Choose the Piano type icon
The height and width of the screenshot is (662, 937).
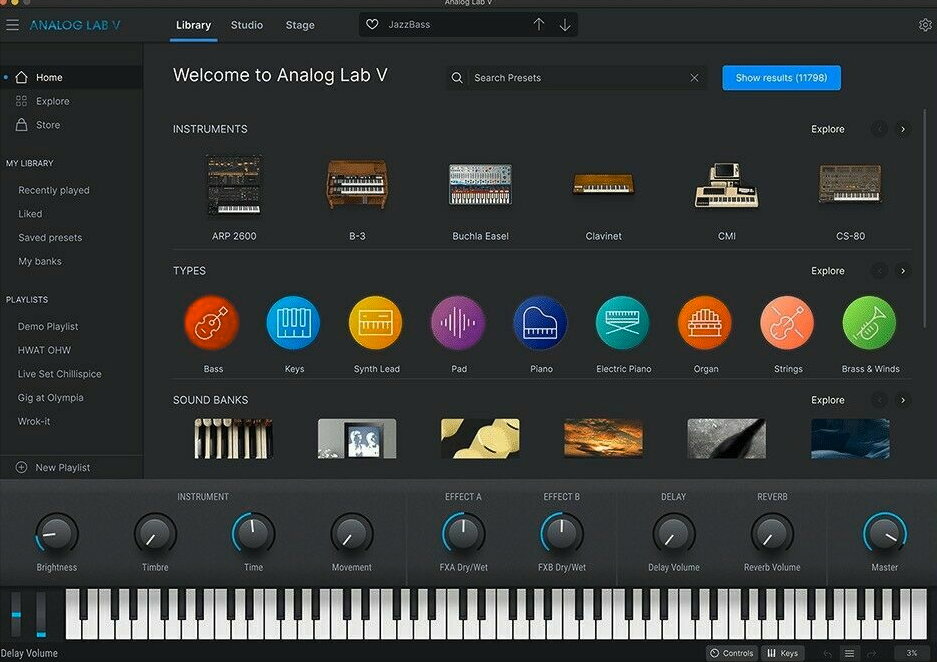click(x=540, y=323)
